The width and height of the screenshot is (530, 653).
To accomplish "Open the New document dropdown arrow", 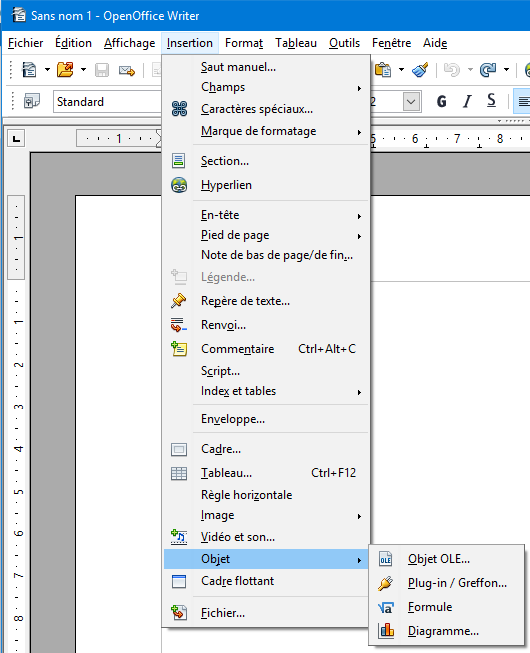I will click(x=47, y=70).
